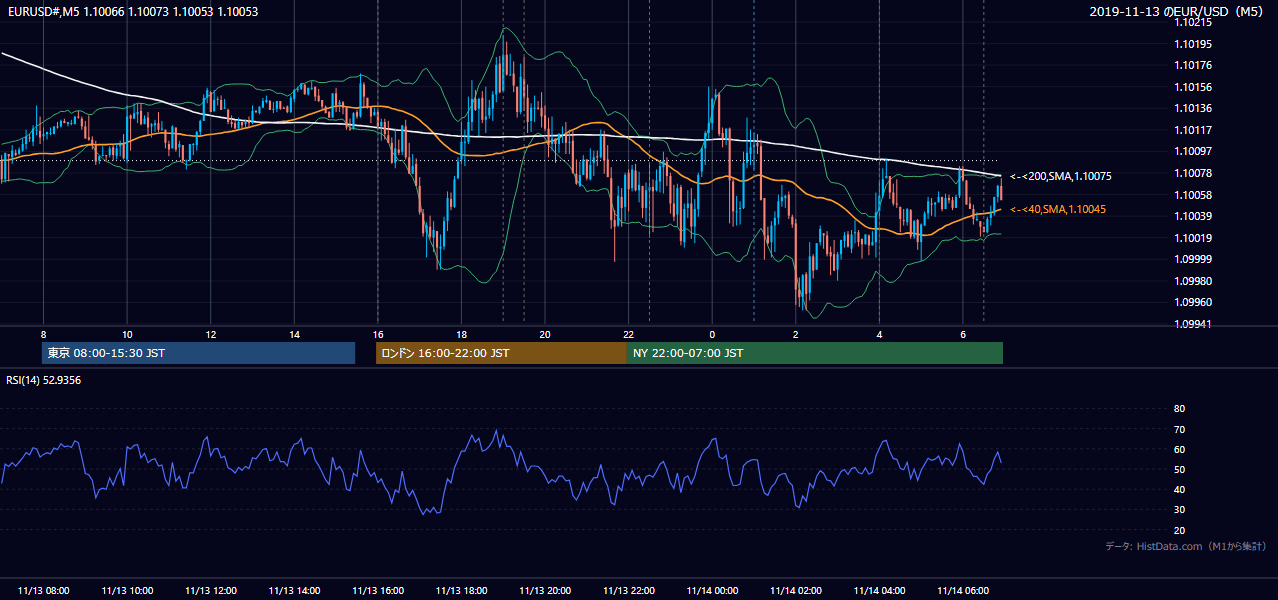Click the 11/14 02:00 date label
This screenshot has height=600, width=1278.
click(796, 591)
